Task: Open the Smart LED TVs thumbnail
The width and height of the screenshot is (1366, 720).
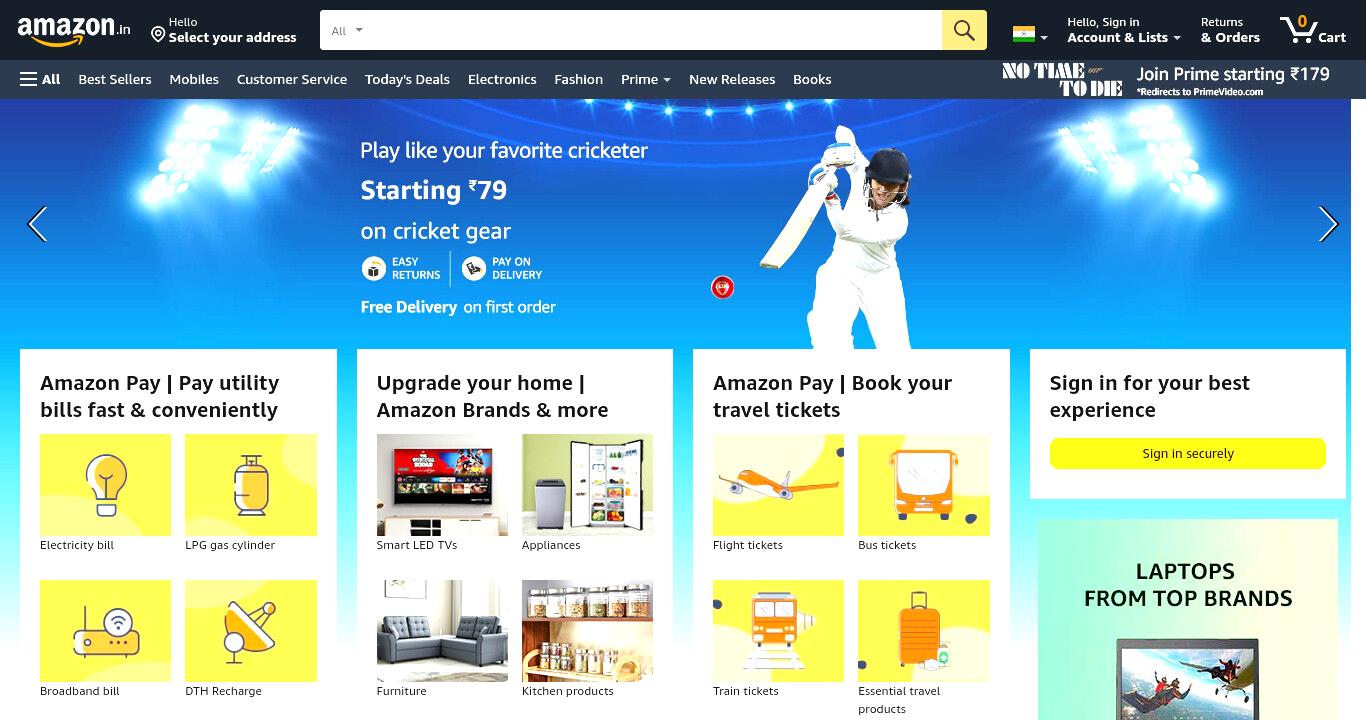Action: coord(442,485)
